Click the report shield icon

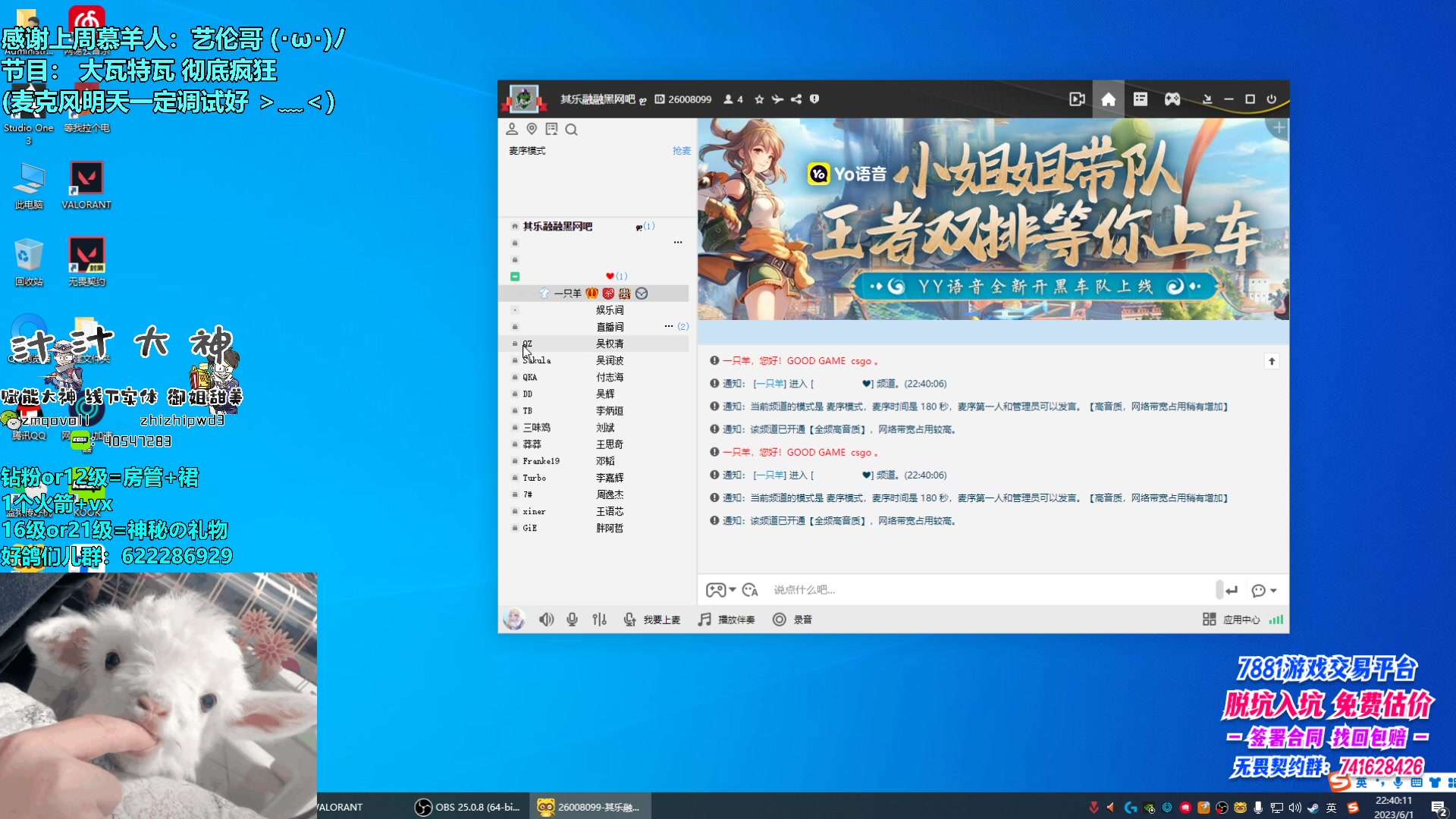point(814,99)
